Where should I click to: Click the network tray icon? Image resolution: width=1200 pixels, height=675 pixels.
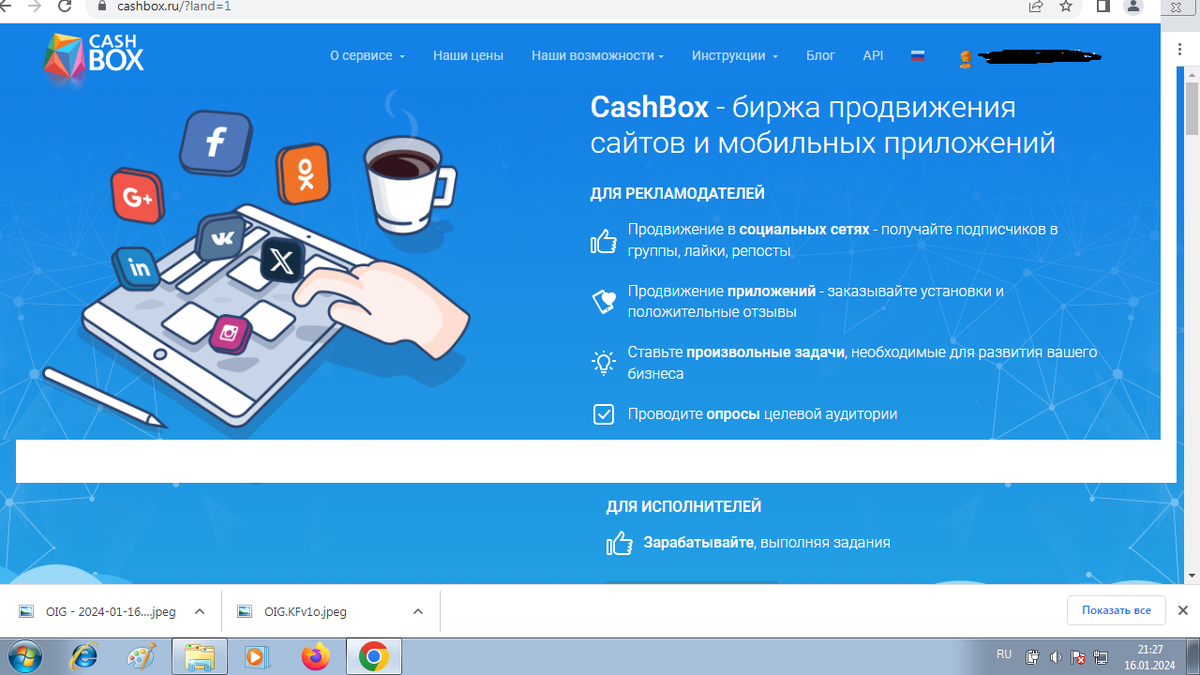coord(1101,657)
